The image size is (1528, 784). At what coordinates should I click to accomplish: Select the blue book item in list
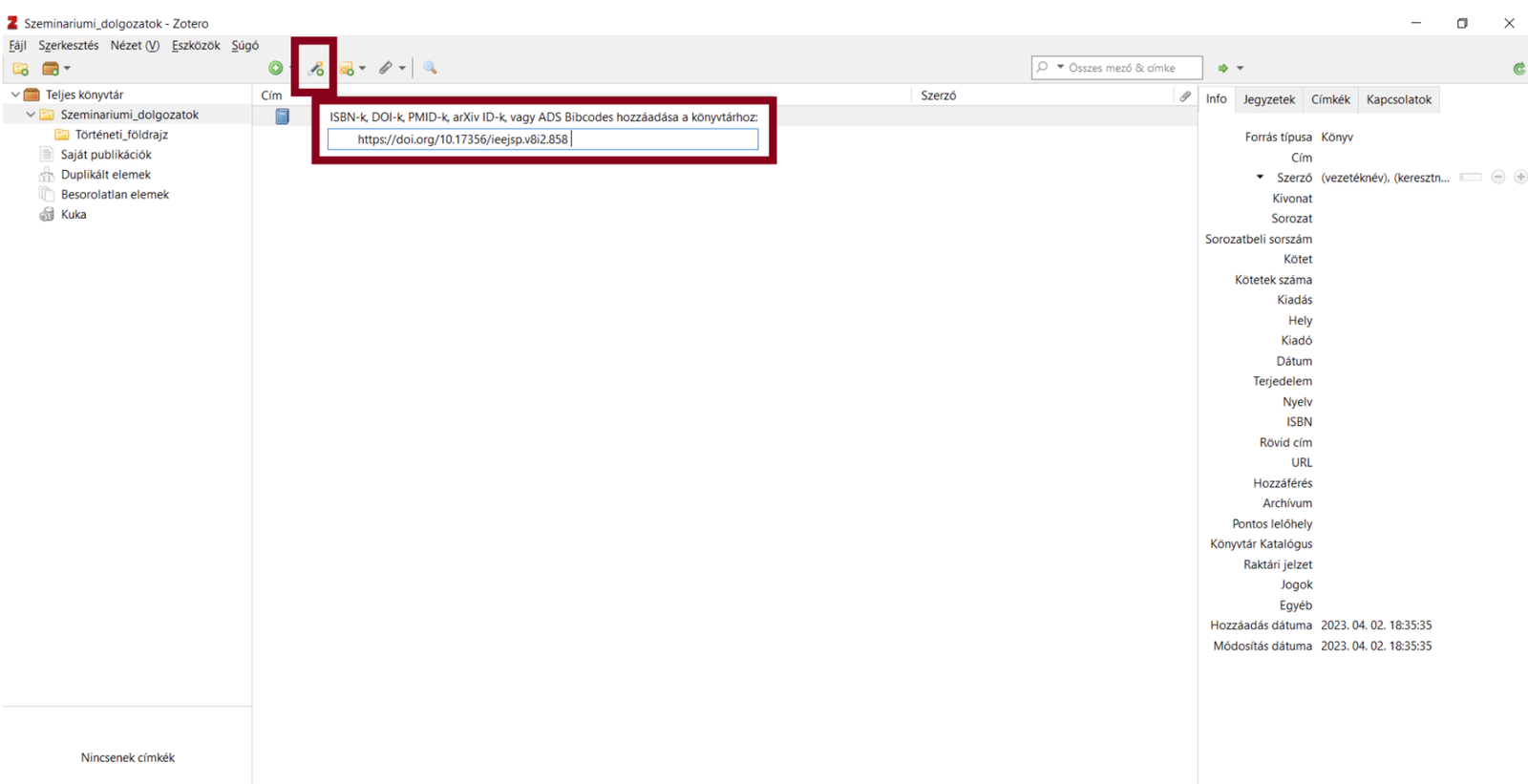[283, 117]
